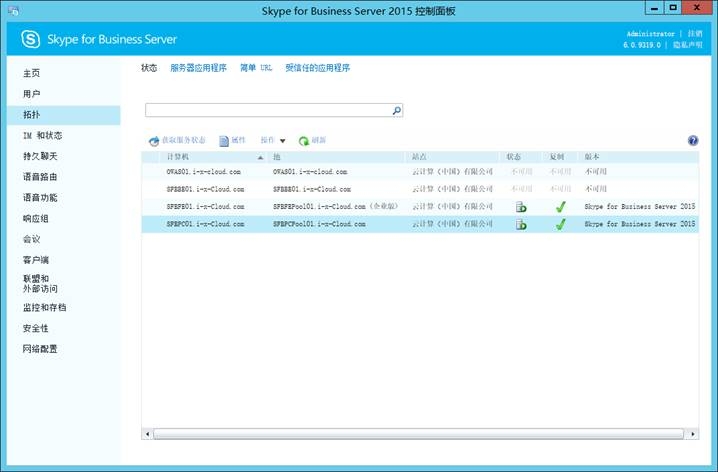Click pool SFBFEPool01.i-x-Cloud.com cell
Screen dimensions: 718x472
tap(335, 207)
